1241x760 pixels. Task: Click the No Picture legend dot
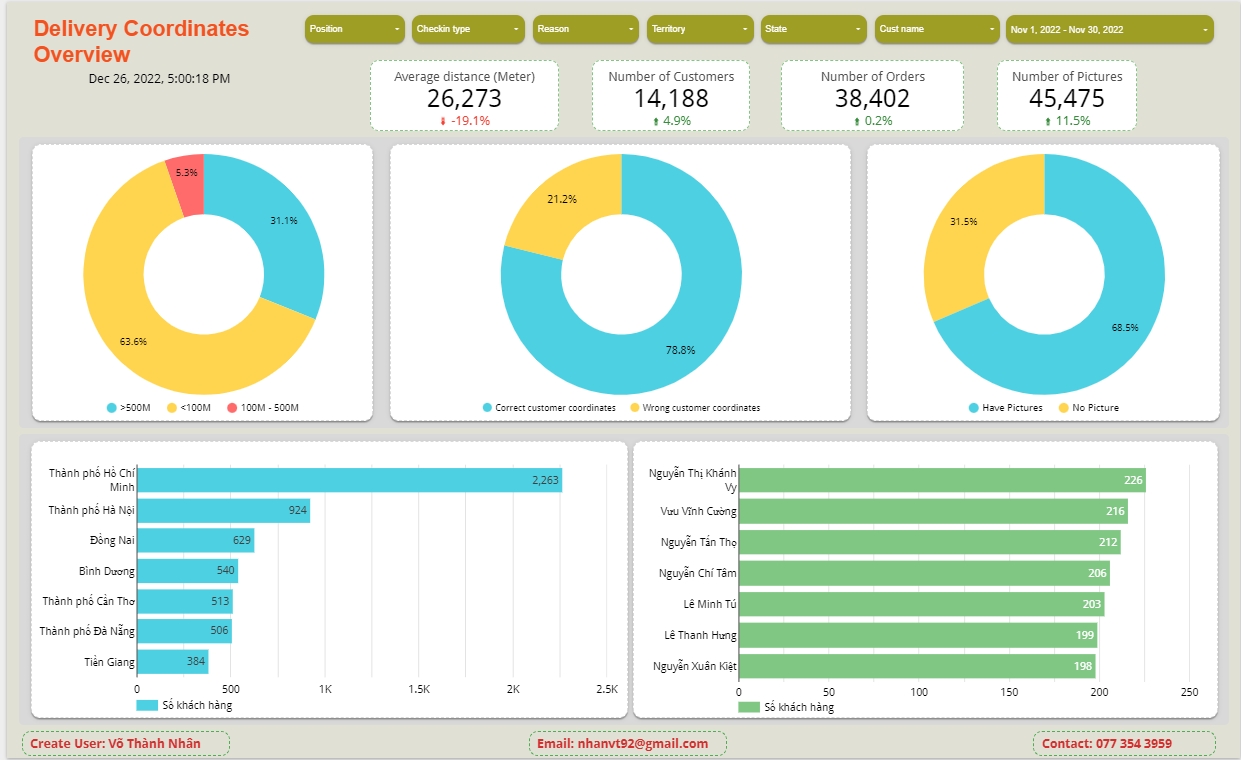1063,408
